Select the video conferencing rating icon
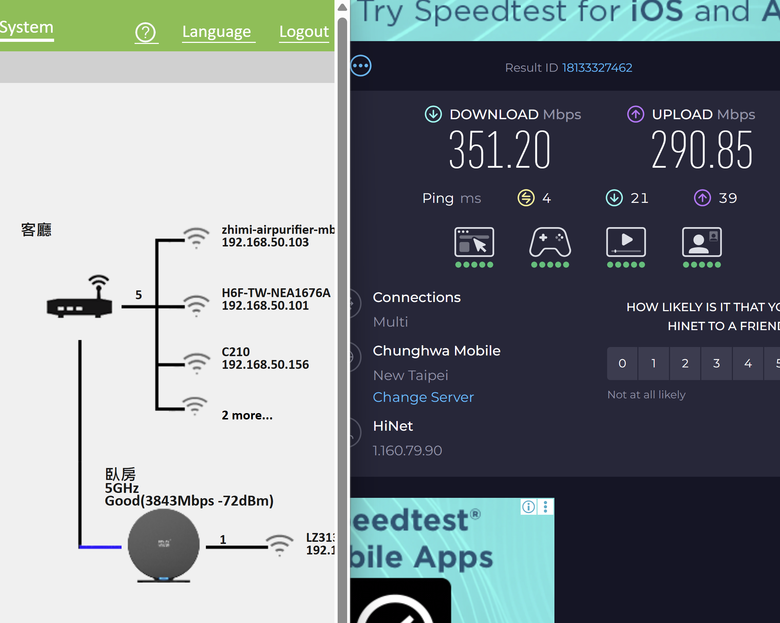This screenshot has width=780, height=623. 701,242
